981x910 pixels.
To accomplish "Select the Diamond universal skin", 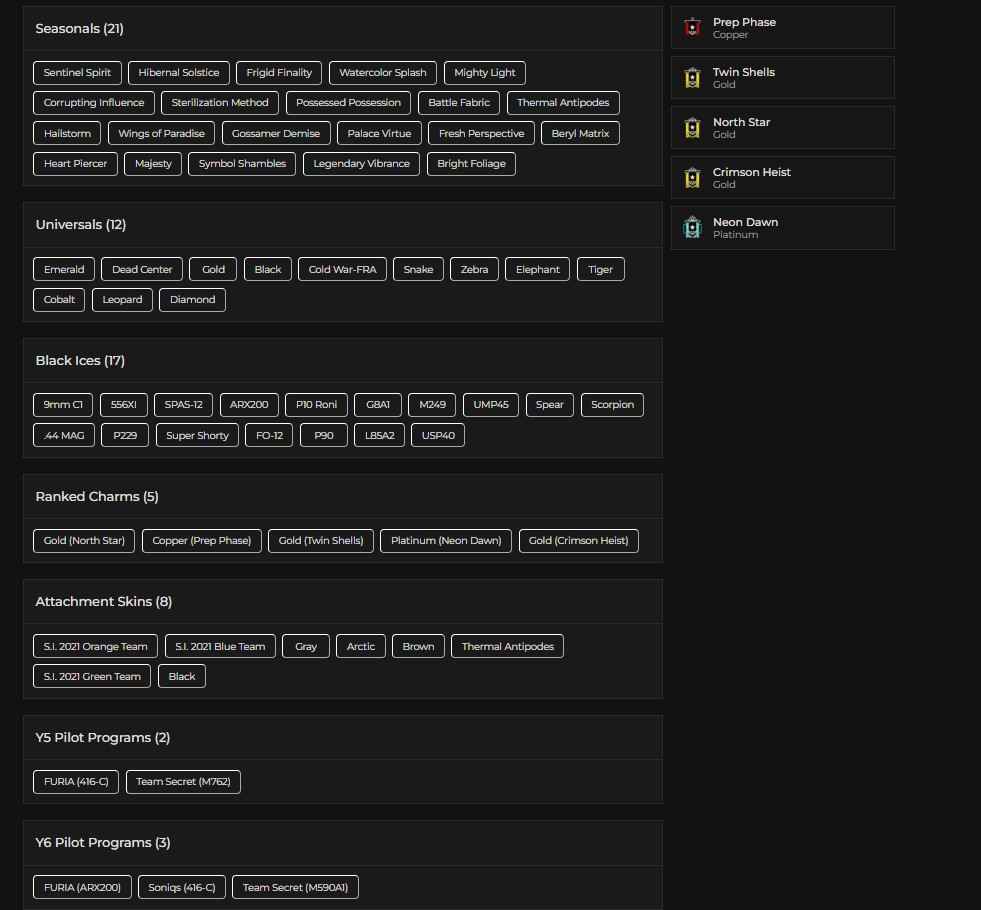I will coord(192,299).
